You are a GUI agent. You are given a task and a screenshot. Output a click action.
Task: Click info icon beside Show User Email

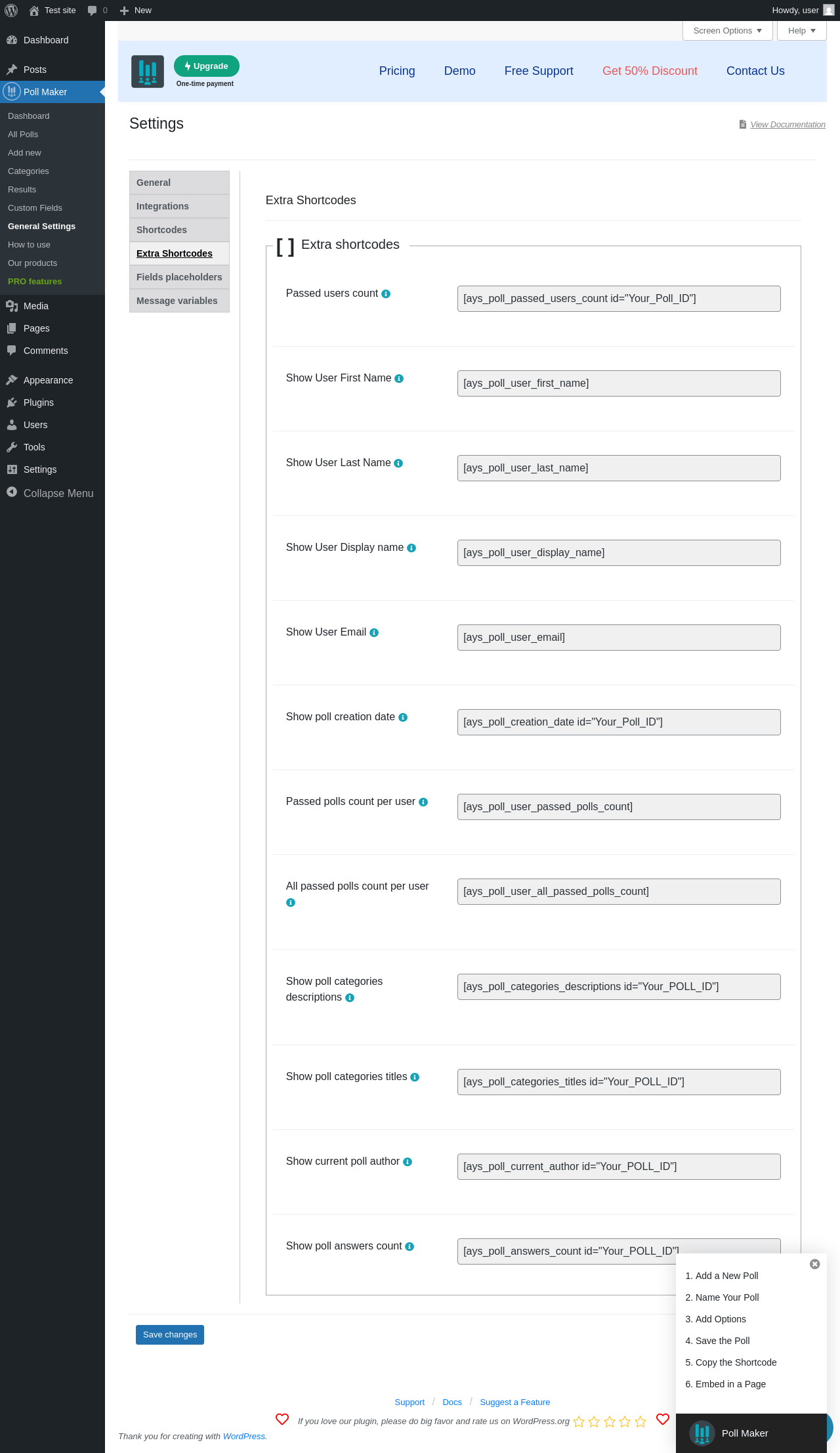coord(374,633)
